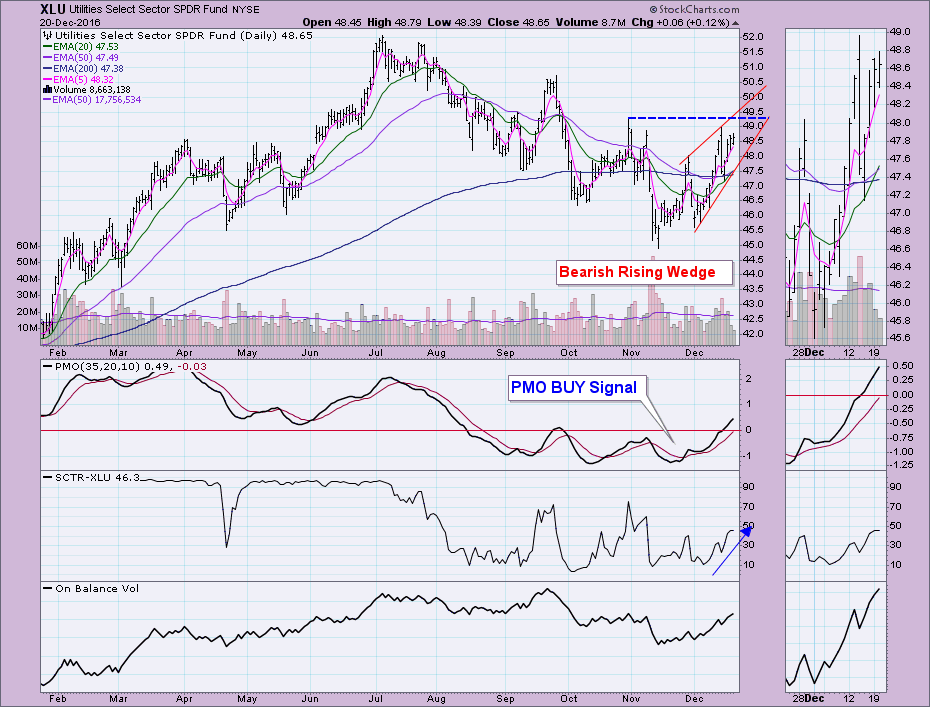930x707 pixels.
Task: Click the Volume 8,663,138 legend entry
Action: coord(87,90)
